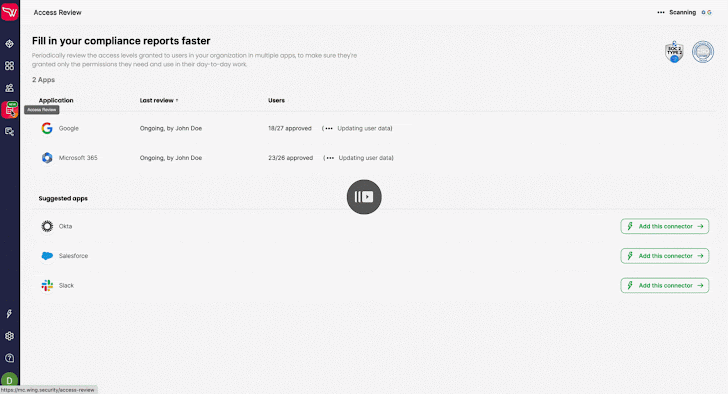Screen dimensions: 728x394
Task: Open the lightning connectors sidebar icon
Action: (9, 314)
